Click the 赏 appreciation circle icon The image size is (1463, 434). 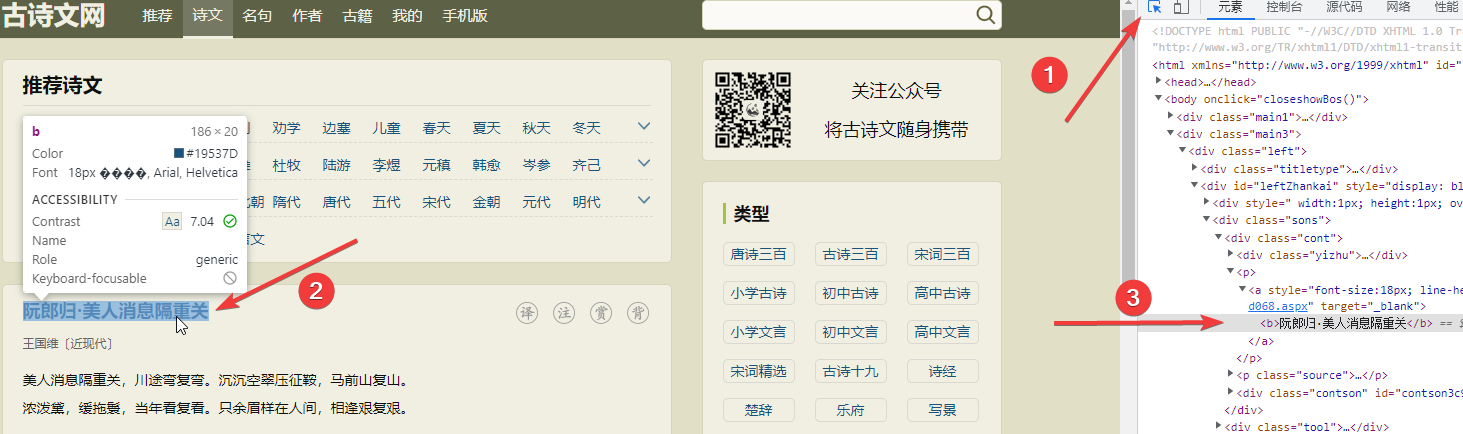pyautogui.click(x=601, y=313)
